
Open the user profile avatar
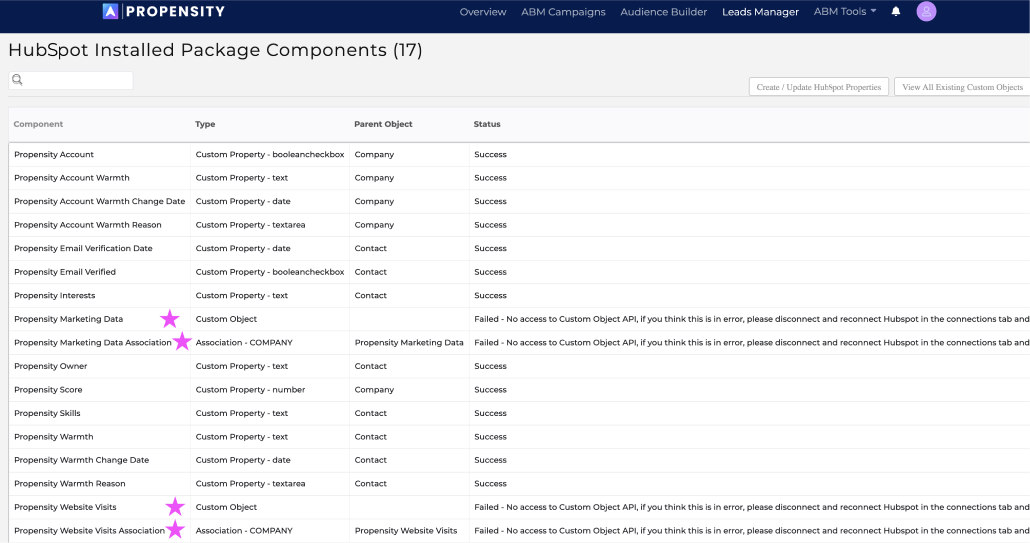(x=926, y=11)
